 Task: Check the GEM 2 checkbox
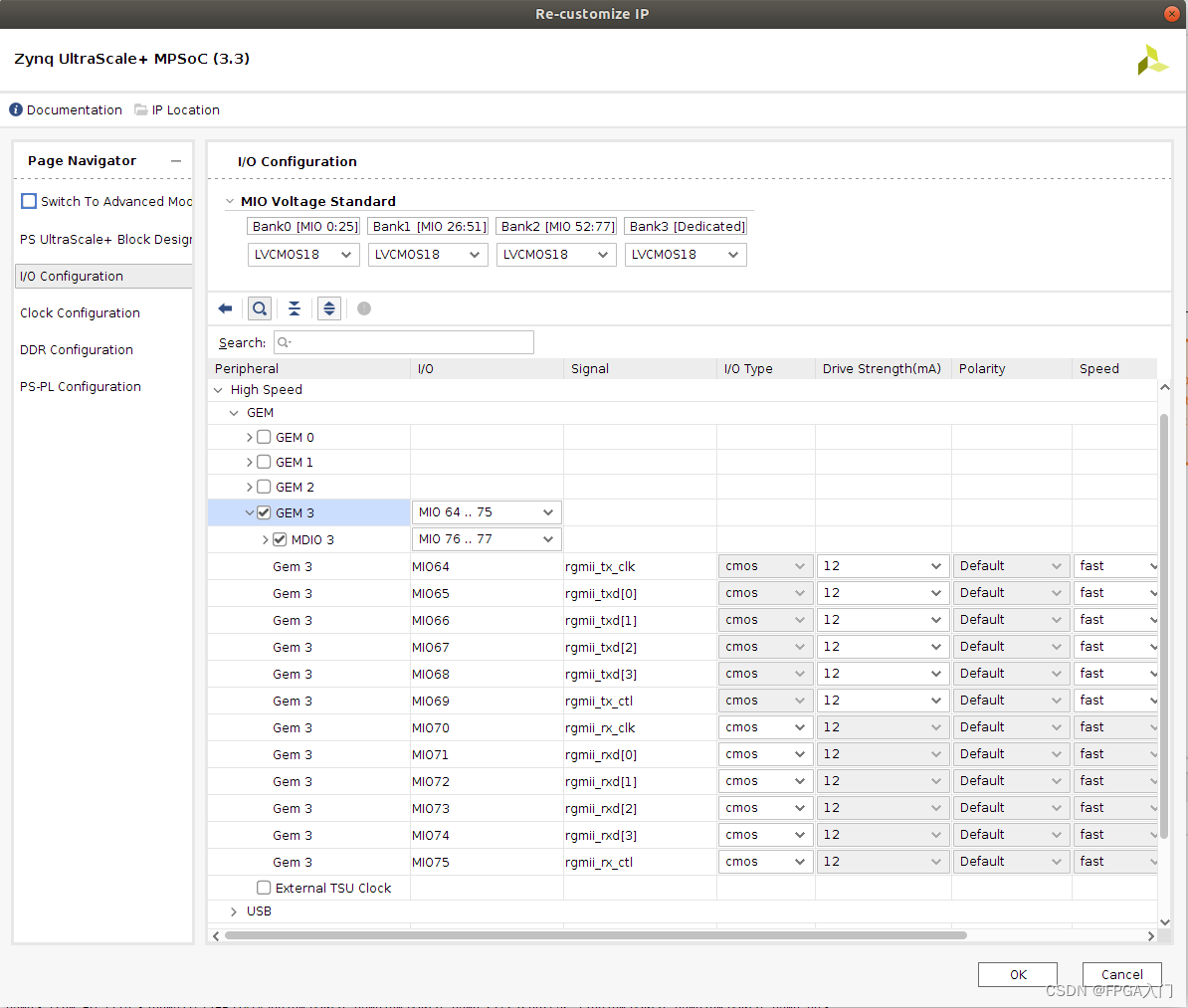click(264, 488)
